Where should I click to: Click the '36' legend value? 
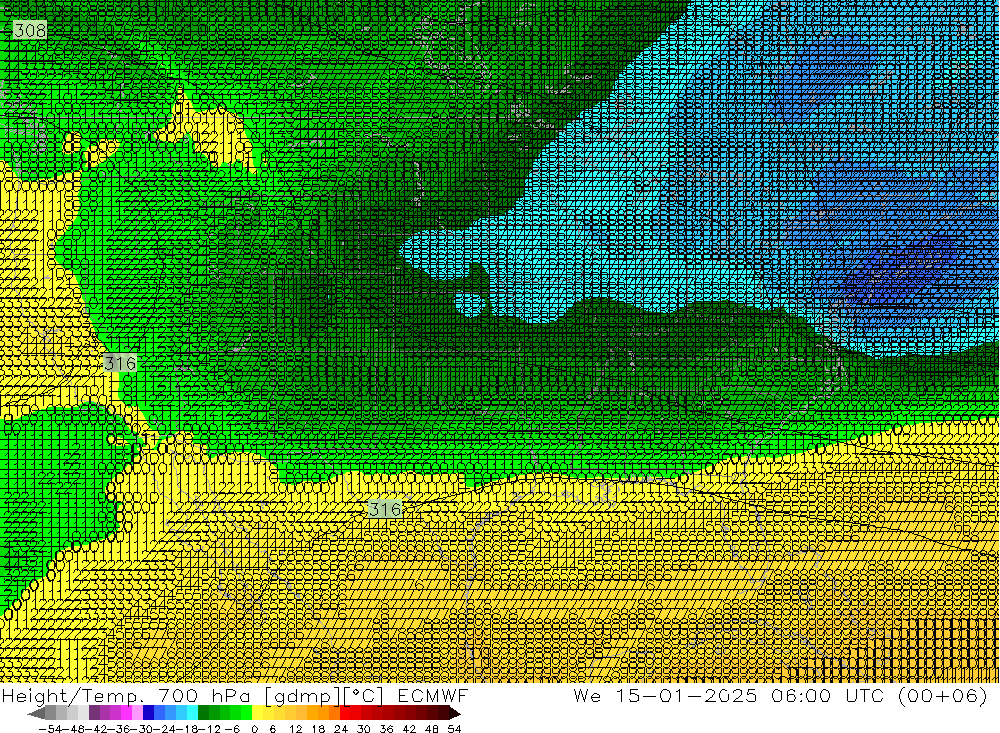point(386,729)
